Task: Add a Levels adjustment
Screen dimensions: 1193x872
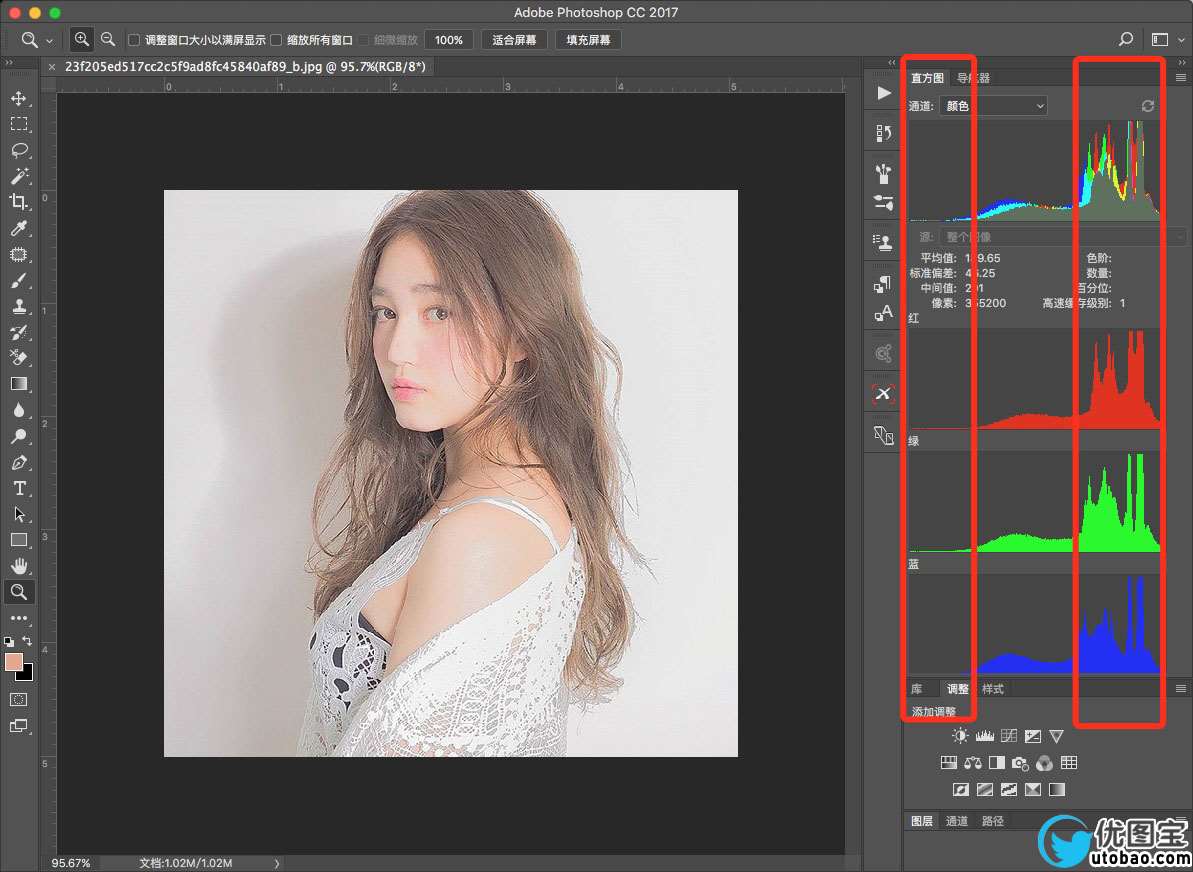Action: click(985, 736)
